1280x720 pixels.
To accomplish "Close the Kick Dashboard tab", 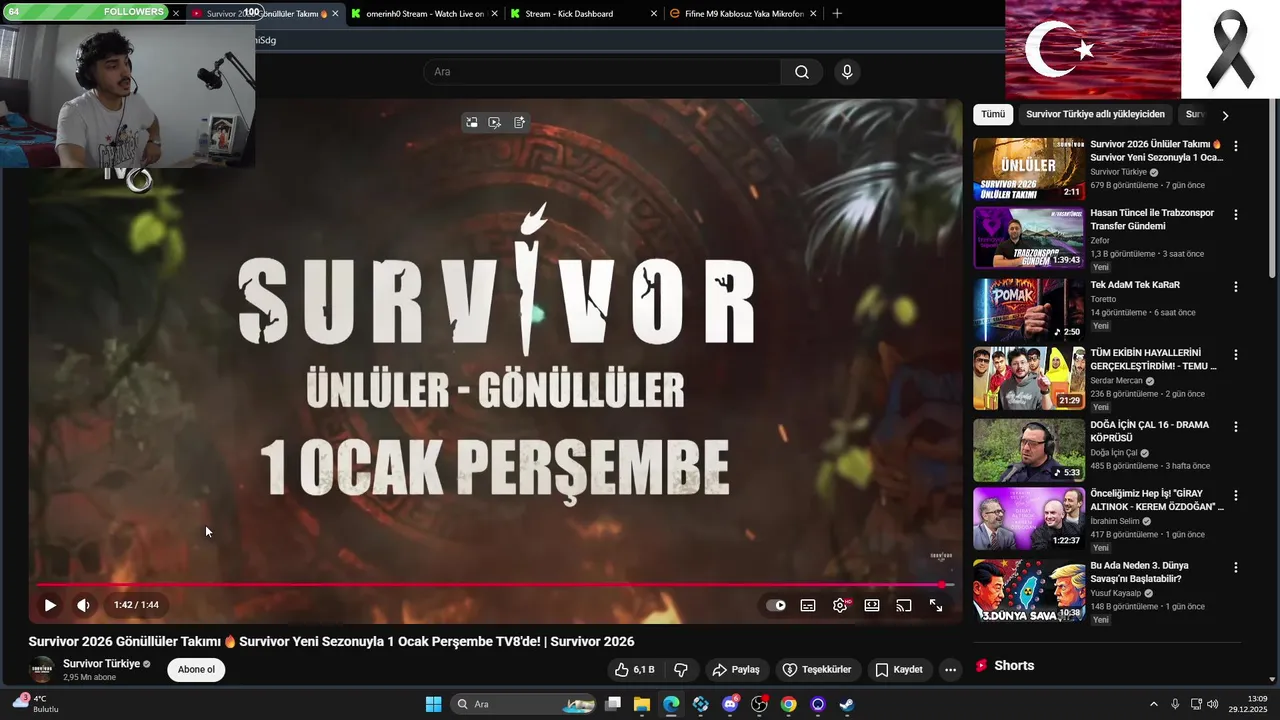I will pyautogui.click(x=654, y=14).
